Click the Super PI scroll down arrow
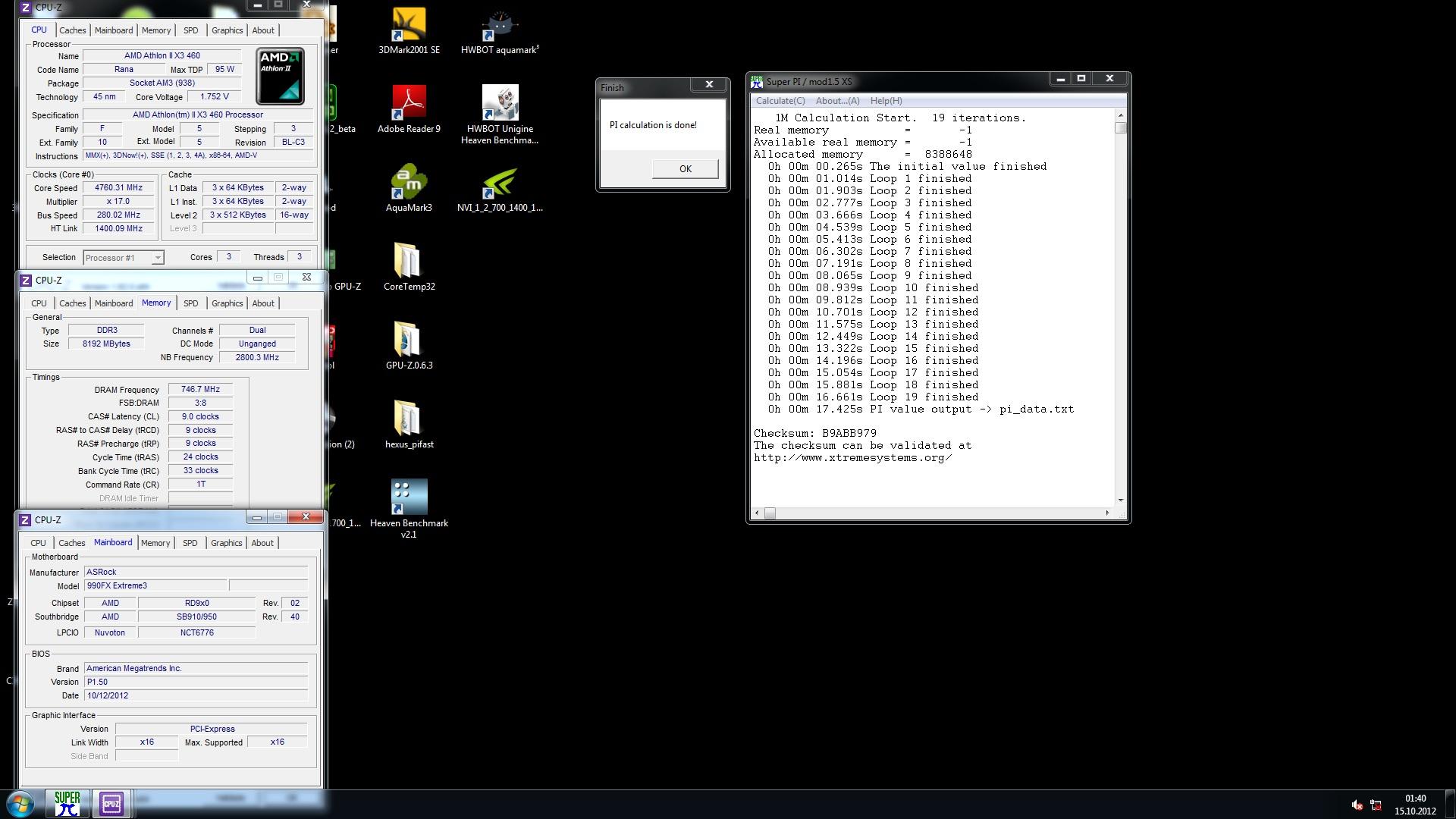 [1121, 500]
